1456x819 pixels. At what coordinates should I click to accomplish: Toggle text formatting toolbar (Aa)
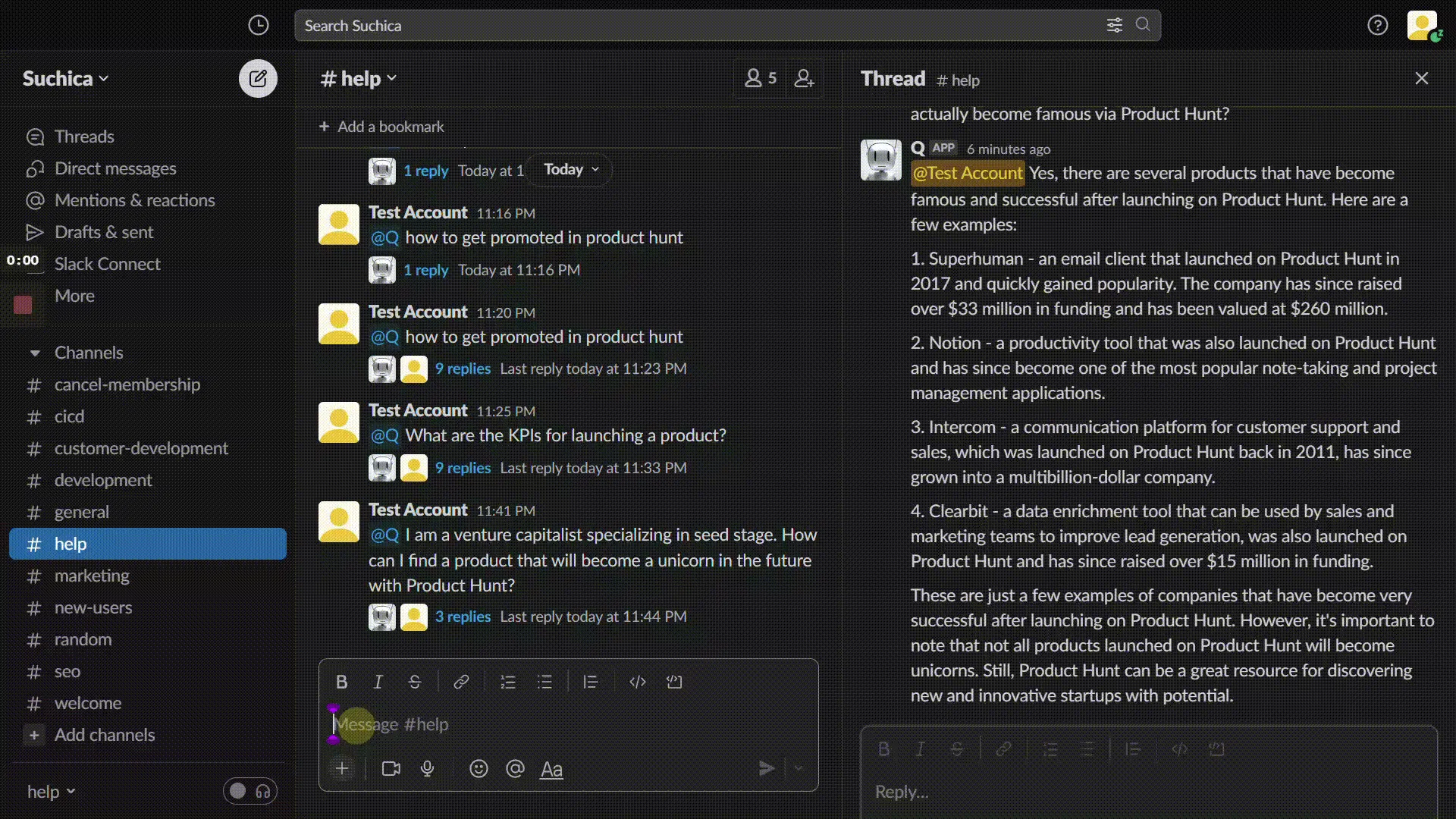coord(551,770)
